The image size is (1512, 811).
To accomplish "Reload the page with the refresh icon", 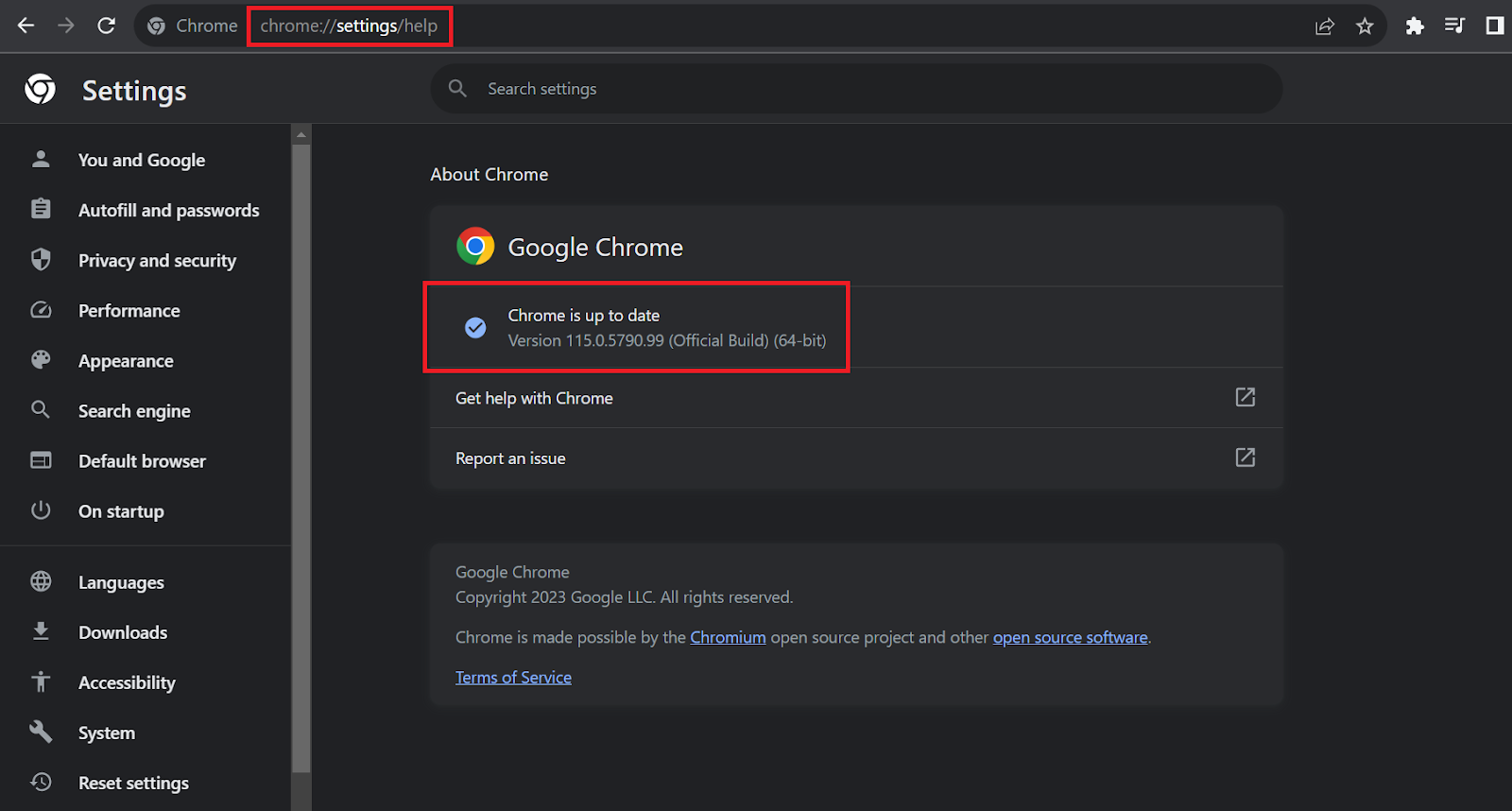I will click(107, 26).
